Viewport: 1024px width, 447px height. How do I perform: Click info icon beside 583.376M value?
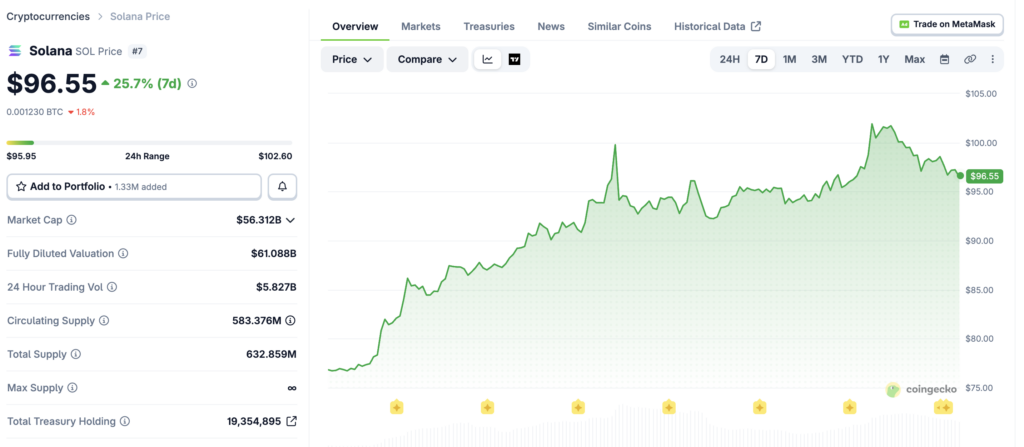click(291, 320)
